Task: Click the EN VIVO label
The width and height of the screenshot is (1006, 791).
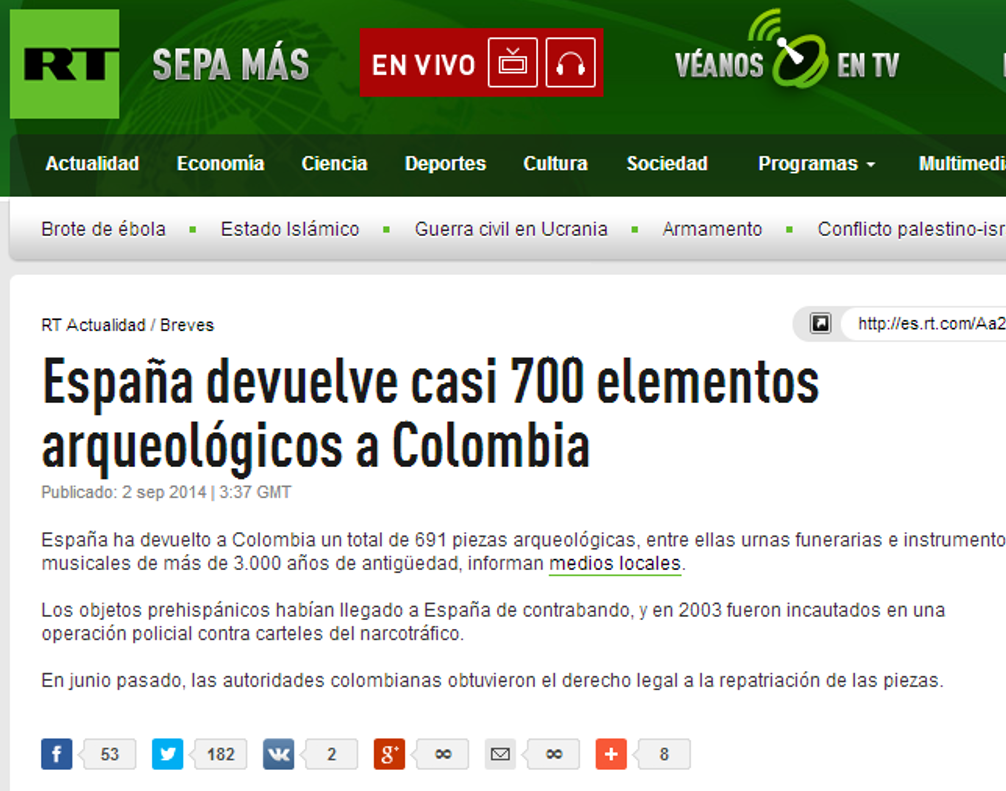Action: (423, 65)
